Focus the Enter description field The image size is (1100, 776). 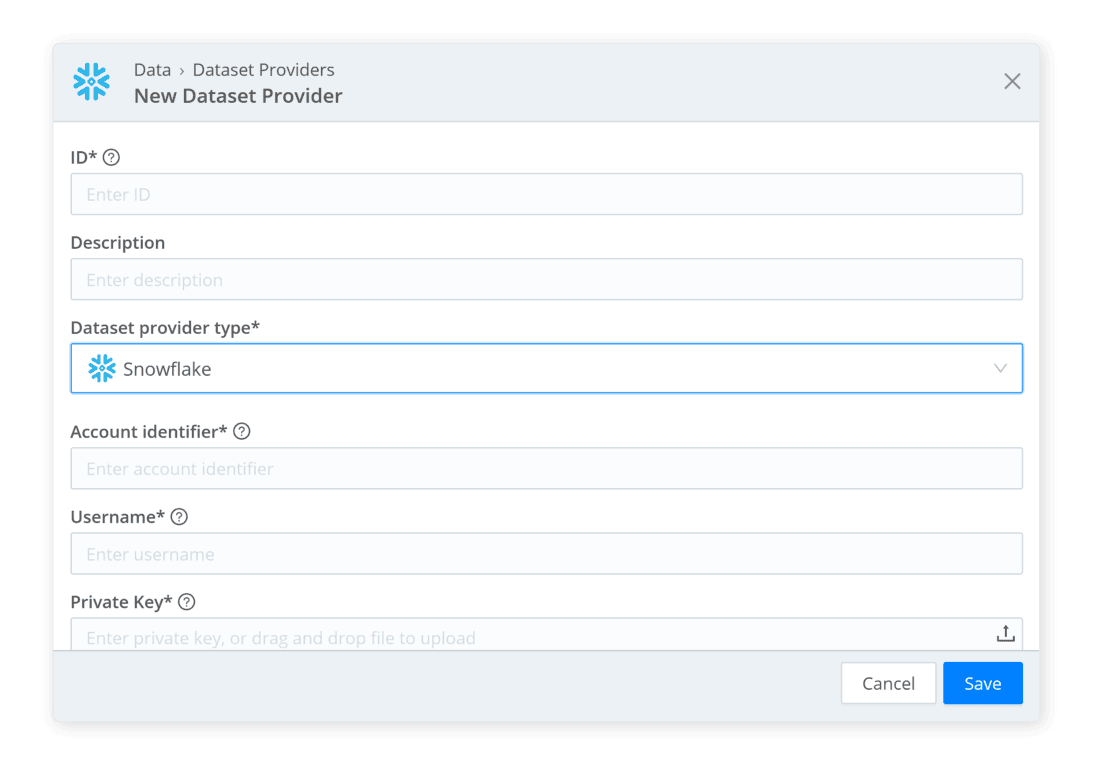pos(547,279)
